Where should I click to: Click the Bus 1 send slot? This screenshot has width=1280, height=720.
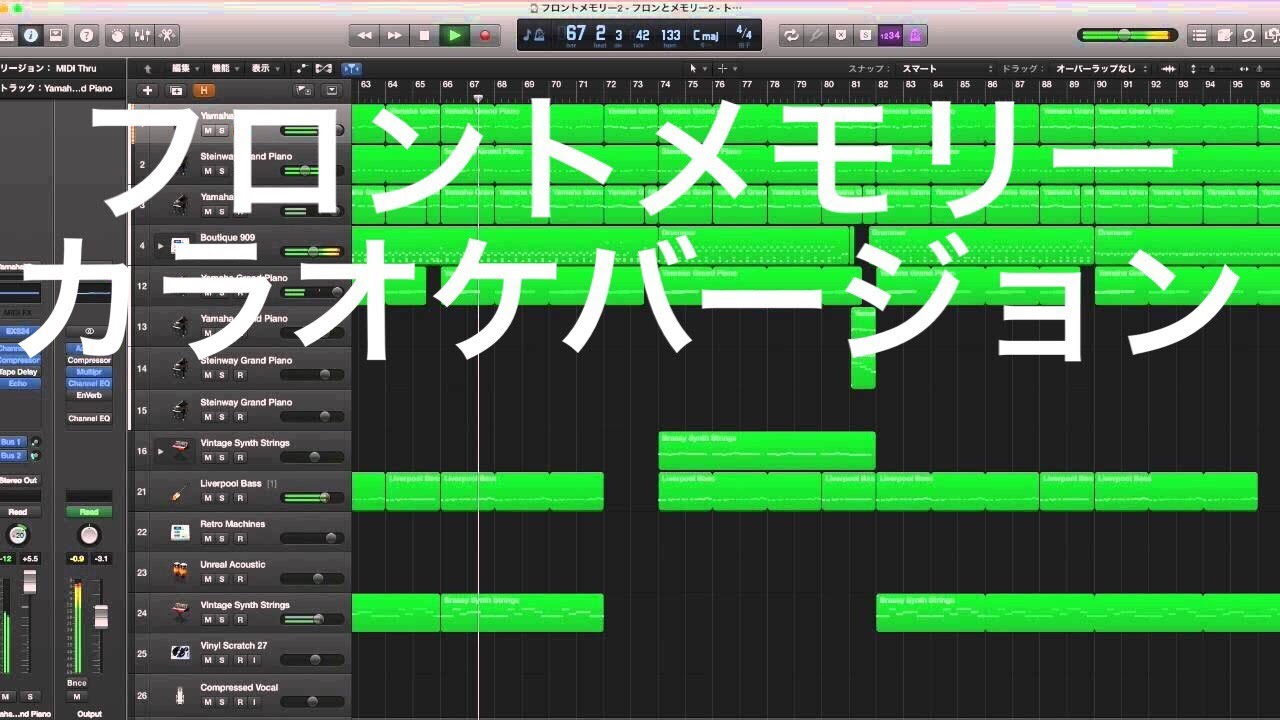[11, 442]
